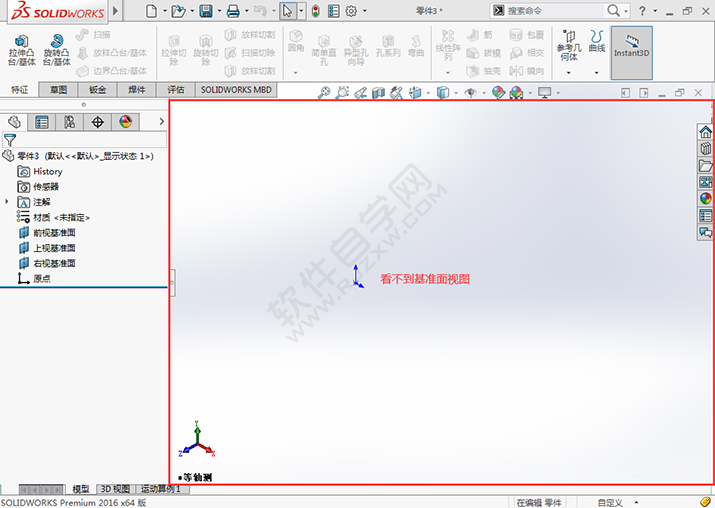Open the 参考几何体 reference geometry dropdown
This screenshot has width=715, height=508.
click(x=567, y=50)
